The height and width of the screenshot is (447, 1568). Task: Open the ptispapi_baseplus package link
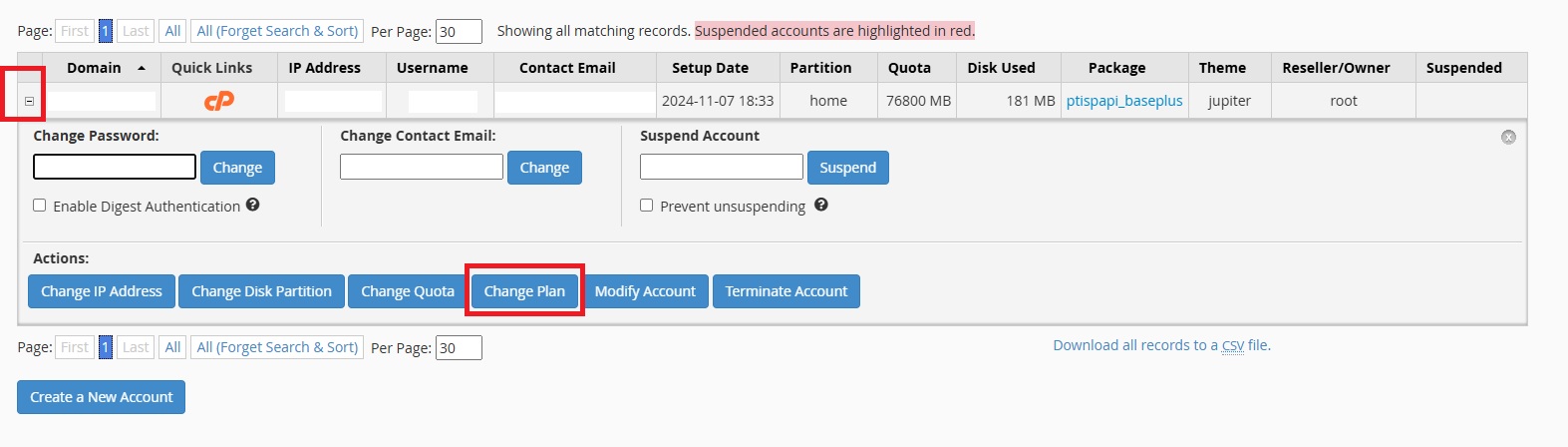1124,101
